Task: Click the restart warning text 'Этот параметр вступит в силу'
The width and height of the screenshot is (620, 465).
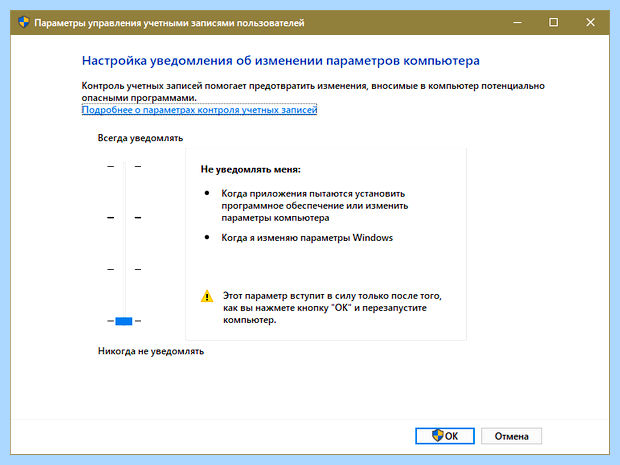Action: pyautogui.click(x=332, y=308)
